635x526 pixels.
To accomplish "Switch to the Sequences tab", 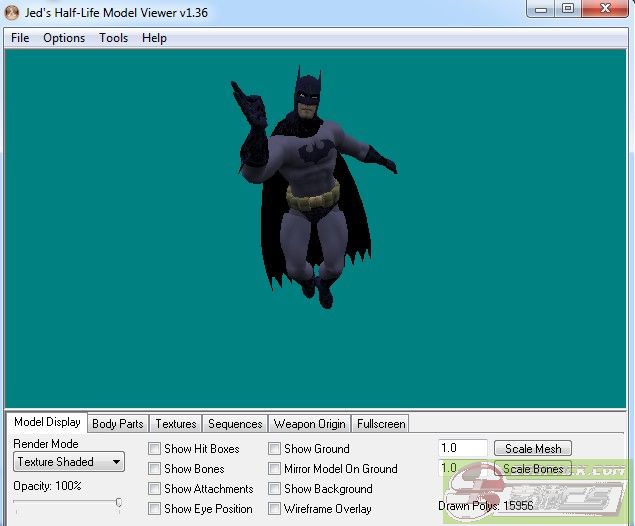I will pos(235,424).
